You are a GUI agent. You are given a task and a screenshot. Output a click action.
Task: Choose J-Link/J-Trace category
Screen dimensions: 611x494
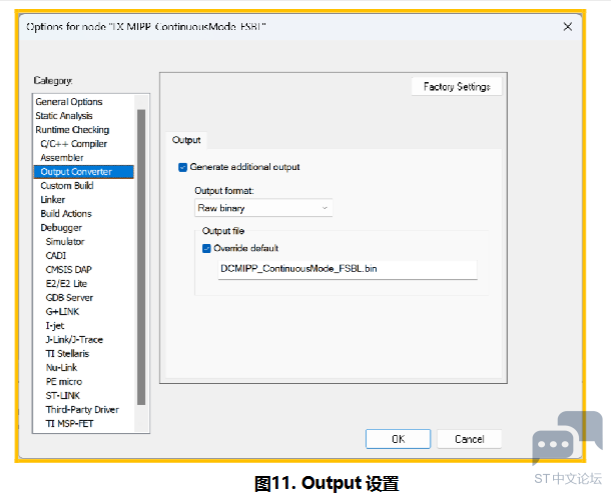tap(74, 340)
